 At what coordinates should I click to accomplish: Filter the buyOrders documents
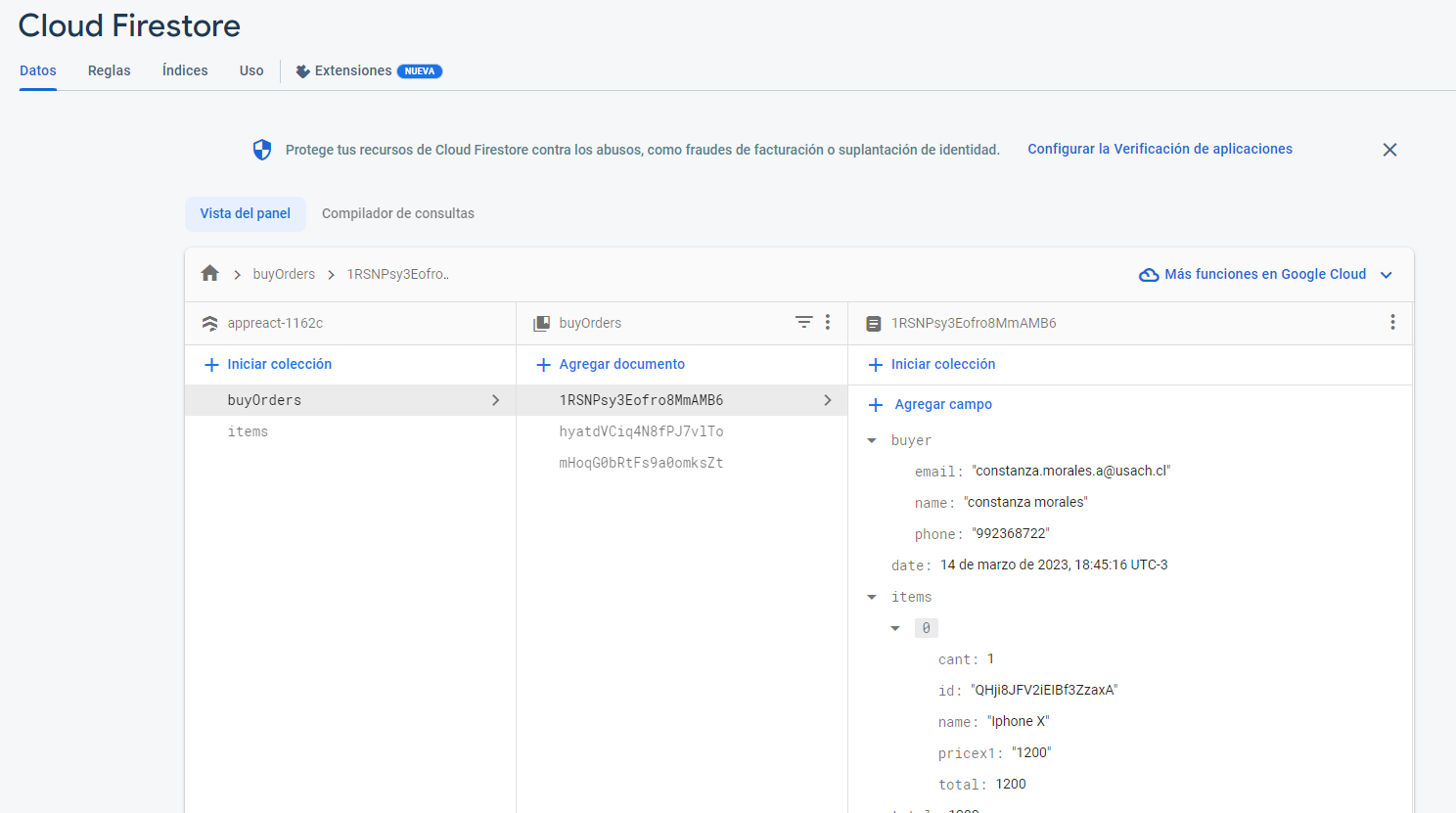(x=803, y=322)
